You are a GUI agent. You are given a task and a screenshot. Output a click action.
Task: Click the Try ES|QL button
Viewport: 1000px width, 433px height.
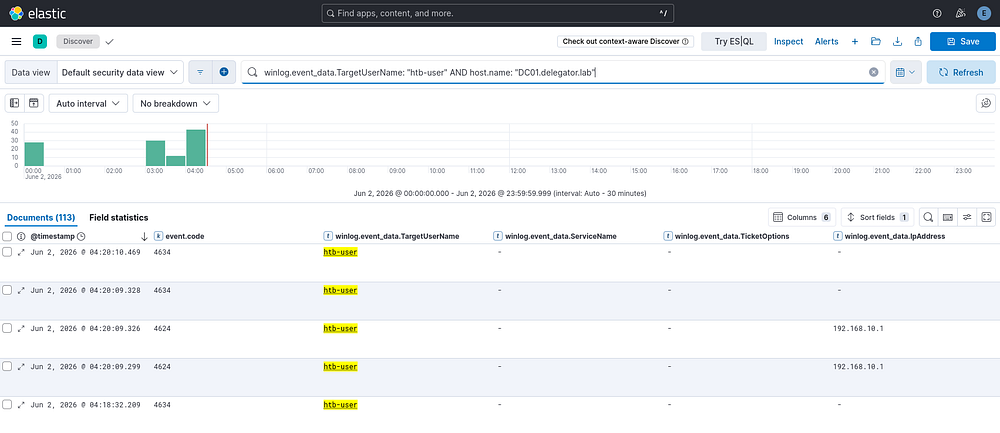tap(733, 41)
